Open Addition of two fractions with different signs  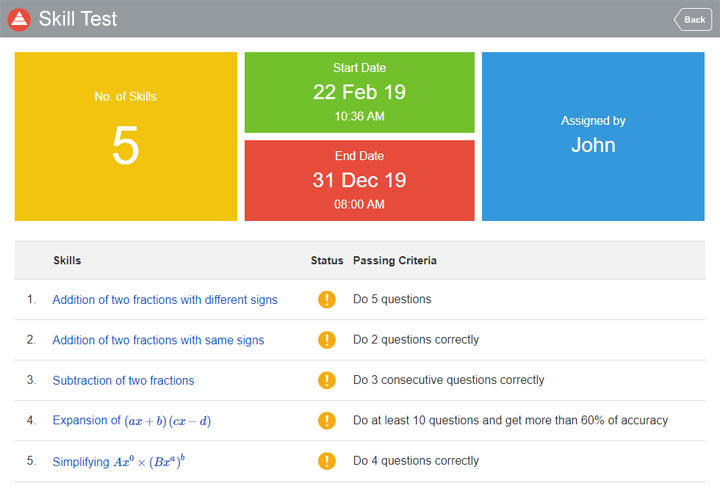(x=165, y=300)
